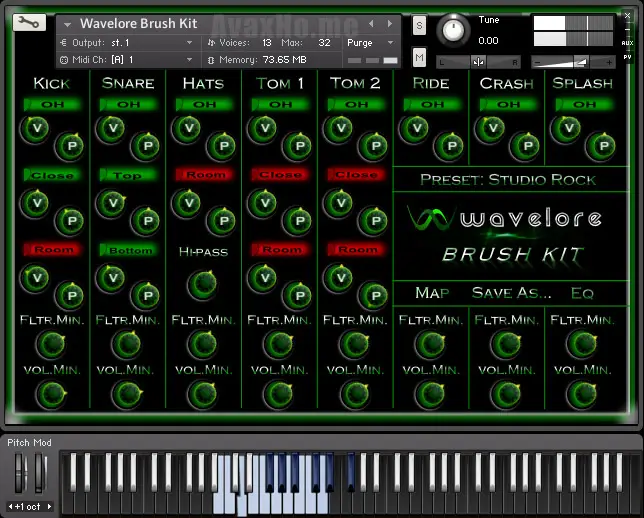Adjust Hats Hi-Pass knob
This screenshot has height=518, width=644.
[203, 284]
